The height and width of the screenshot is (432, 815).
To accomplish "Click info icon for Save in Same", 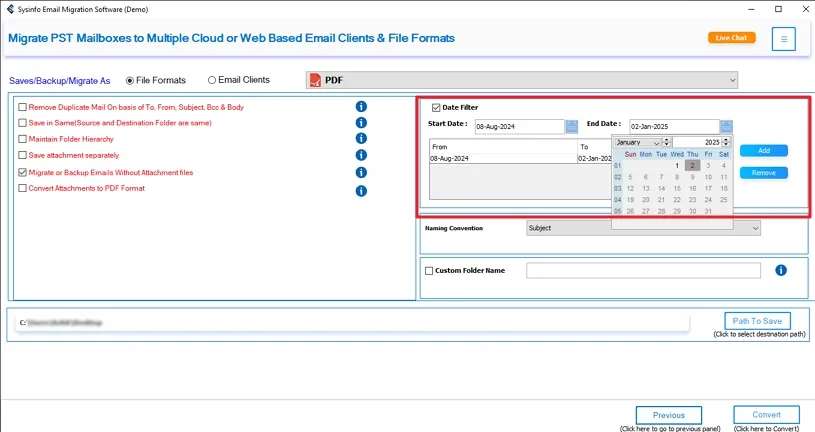I will coord(361,123).
